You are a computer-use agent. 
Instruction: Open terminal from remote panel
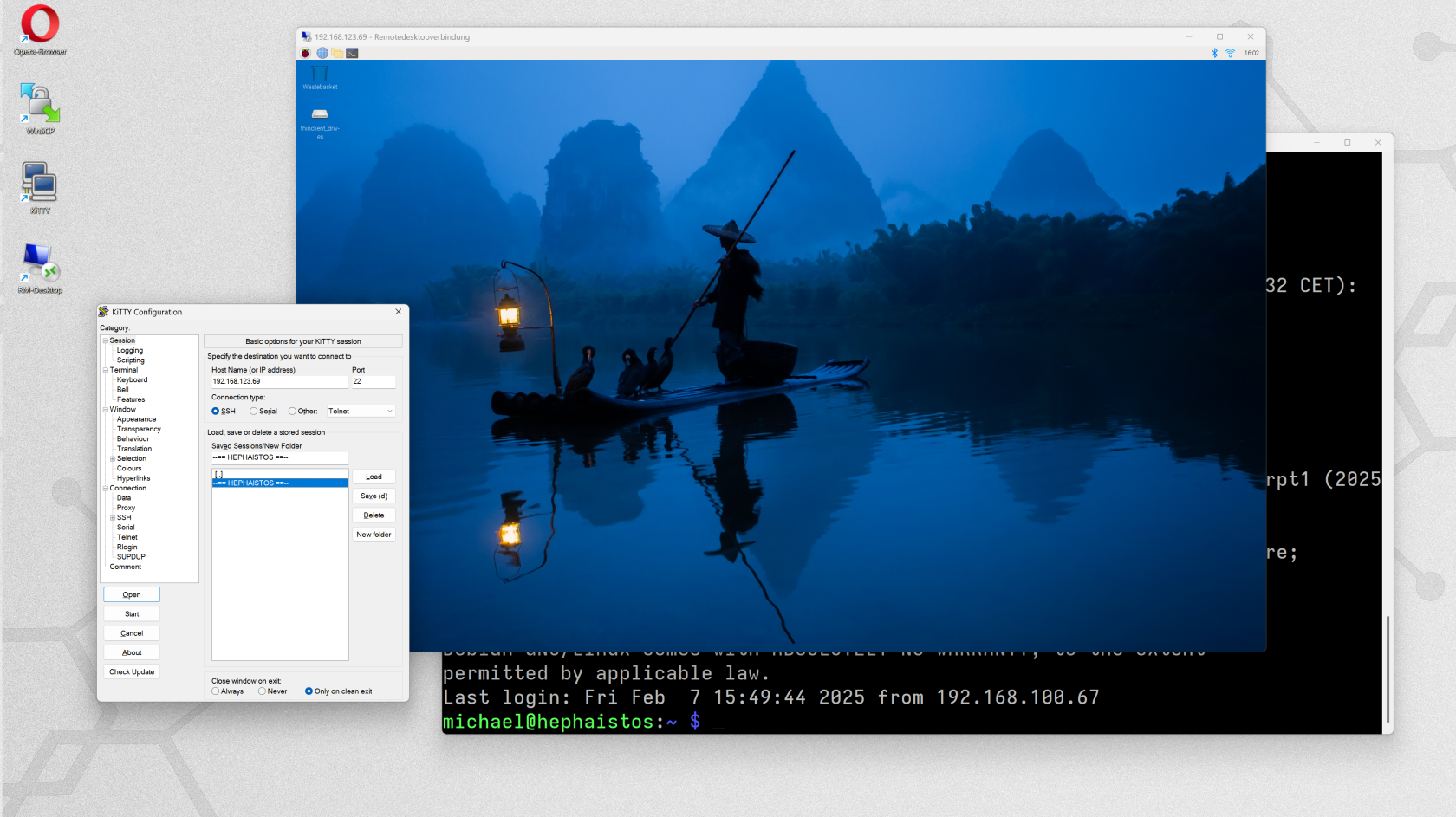[352, 53]
